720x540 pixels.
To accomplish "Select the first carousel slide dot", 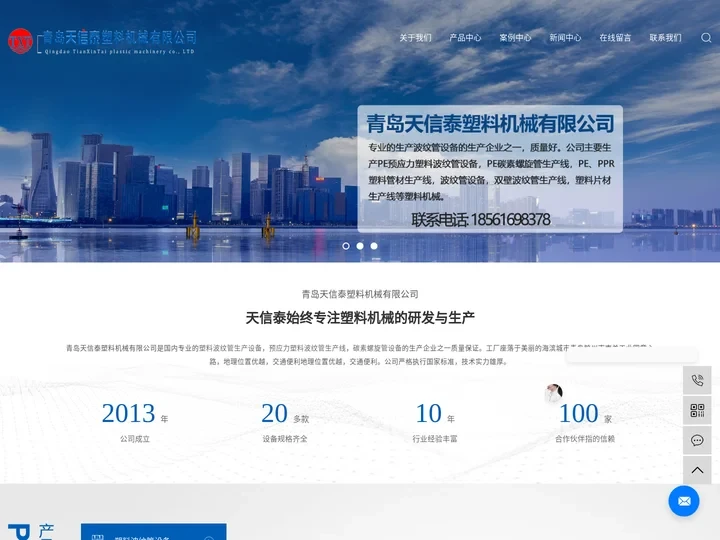I will coord(346,246).
